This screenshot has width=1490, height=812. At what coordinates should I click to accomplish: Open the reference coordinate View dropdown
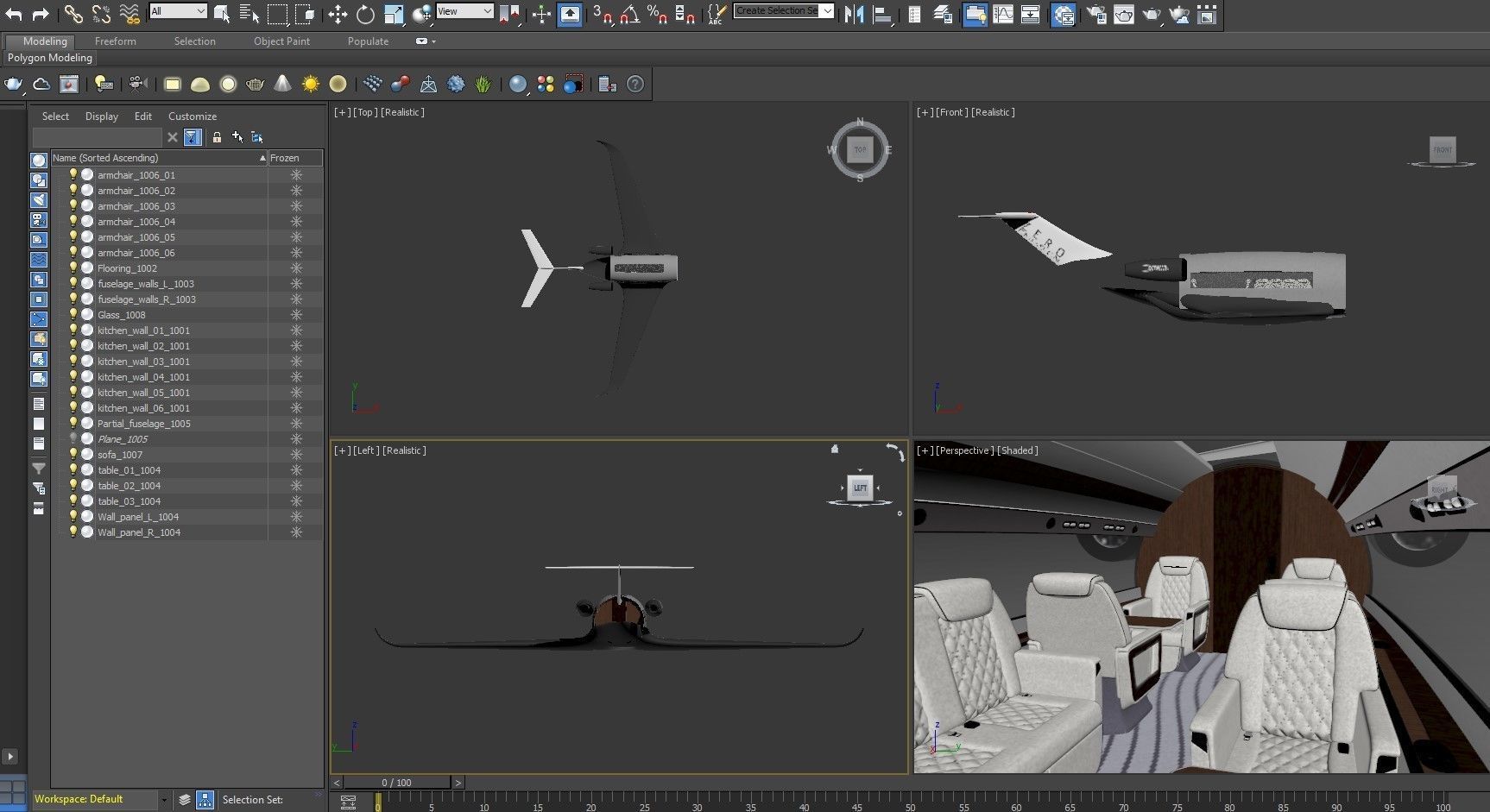tap(464, 11)
